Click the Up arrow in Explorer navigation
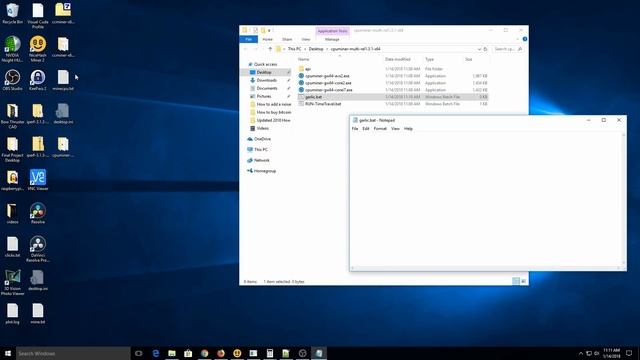This screenshot has width=640, height=360. (270, 49)
